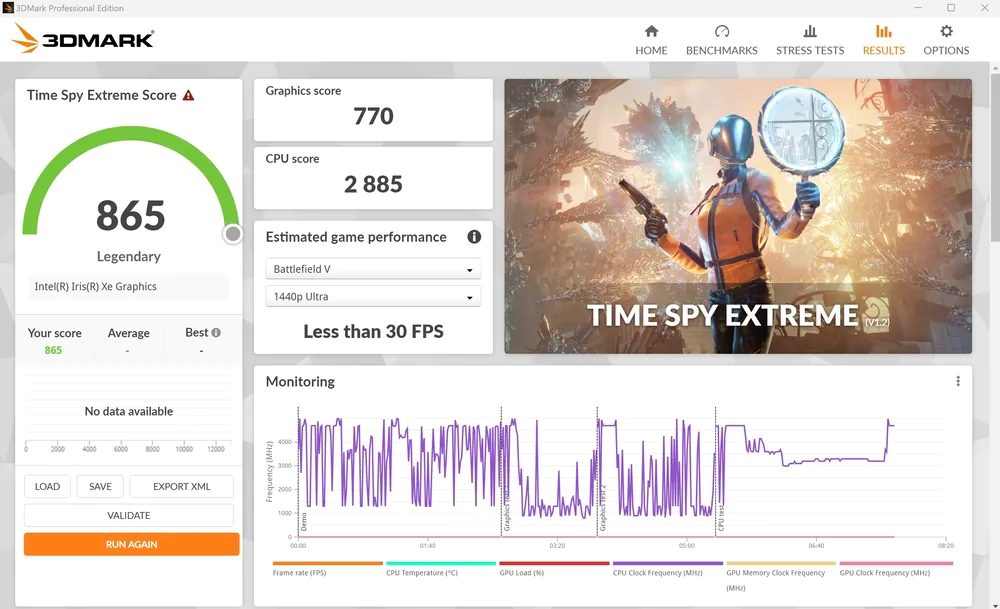Click the Graphics score value 770

click(373, 116)
